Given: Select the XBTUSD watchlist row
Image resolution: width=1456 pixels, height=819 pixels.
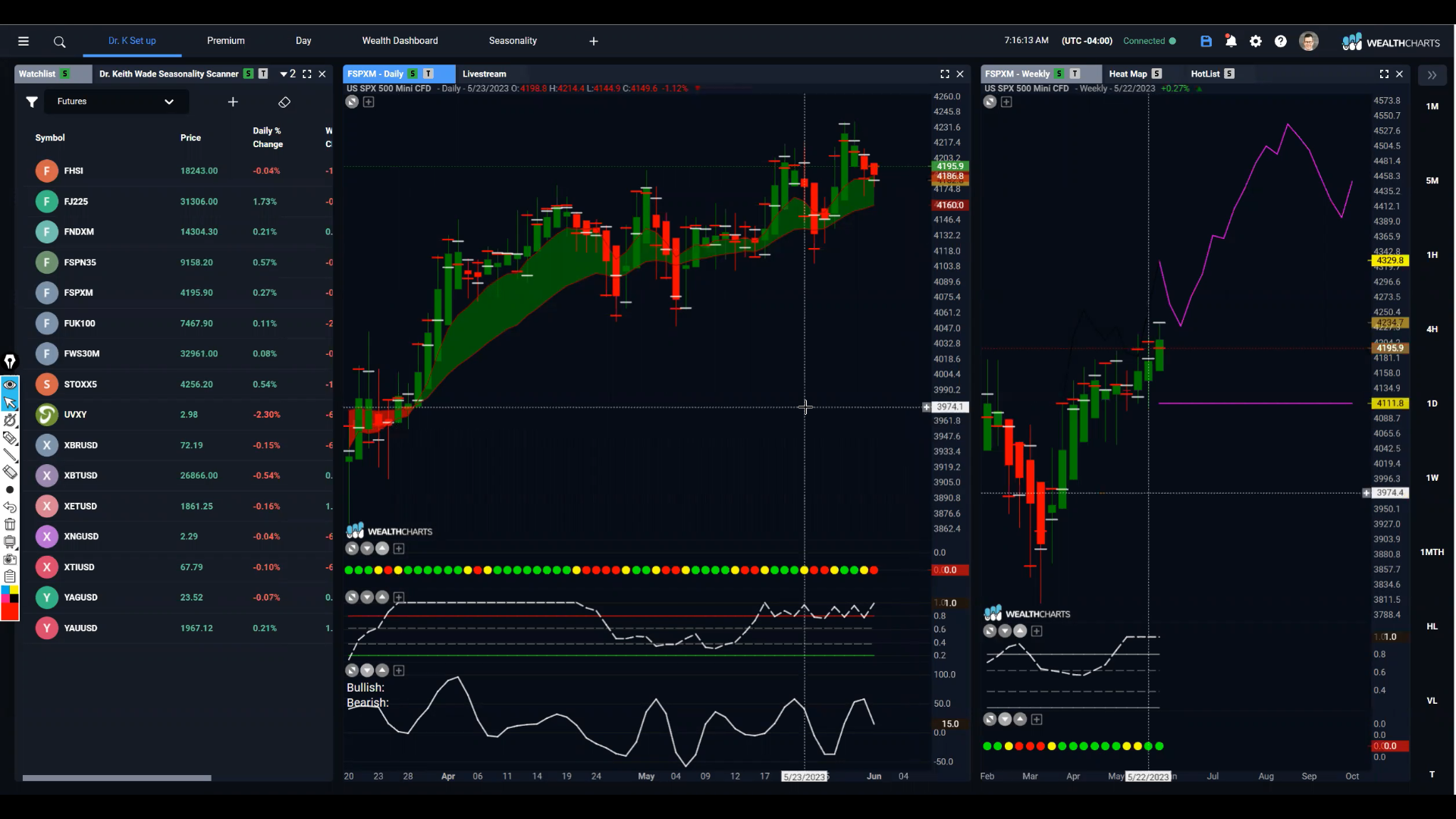Looking at the screenshot, I should [x=178, y=476].
